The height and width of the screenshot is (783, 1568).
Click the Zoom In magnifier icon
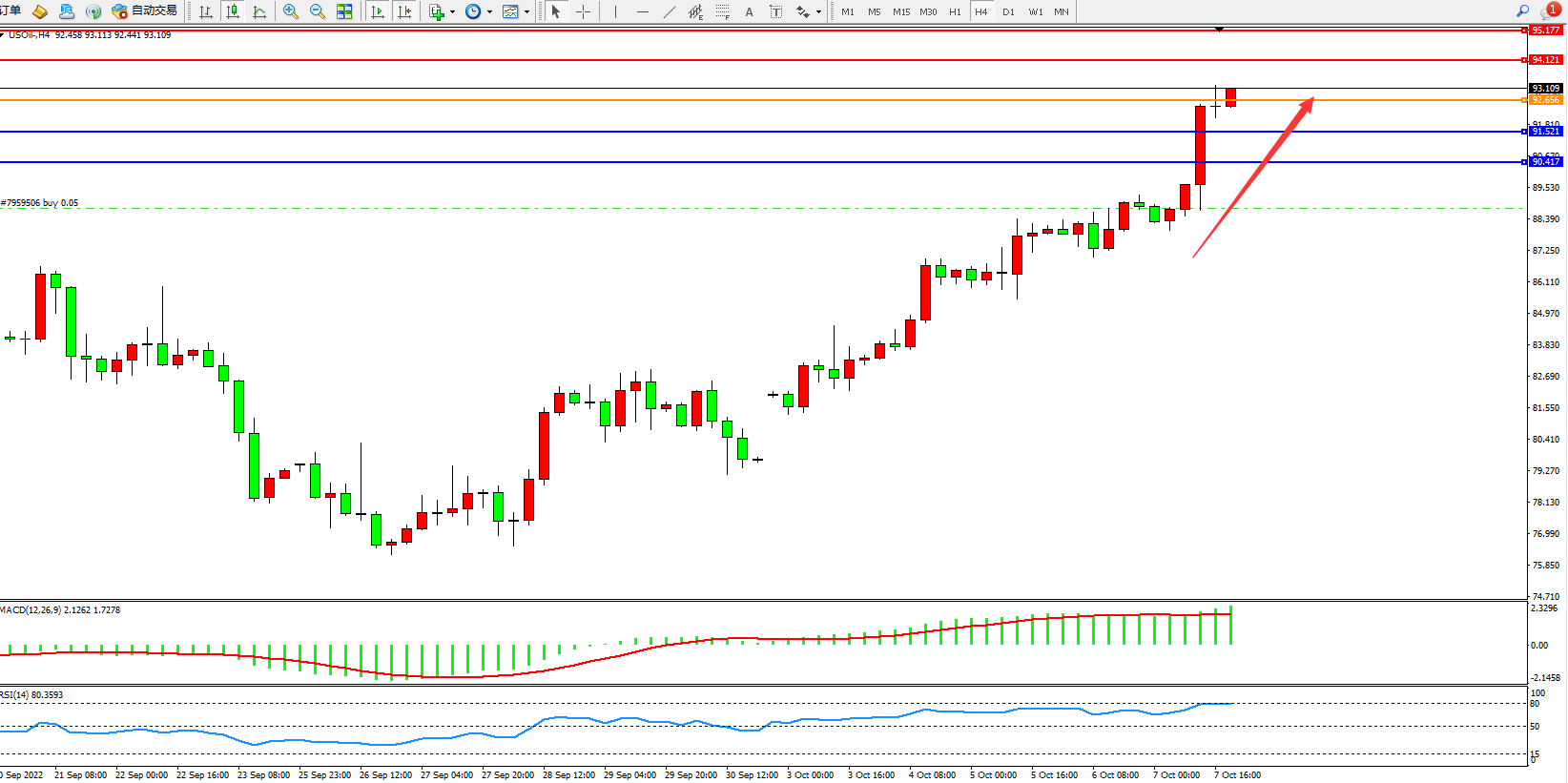(291, 11)
